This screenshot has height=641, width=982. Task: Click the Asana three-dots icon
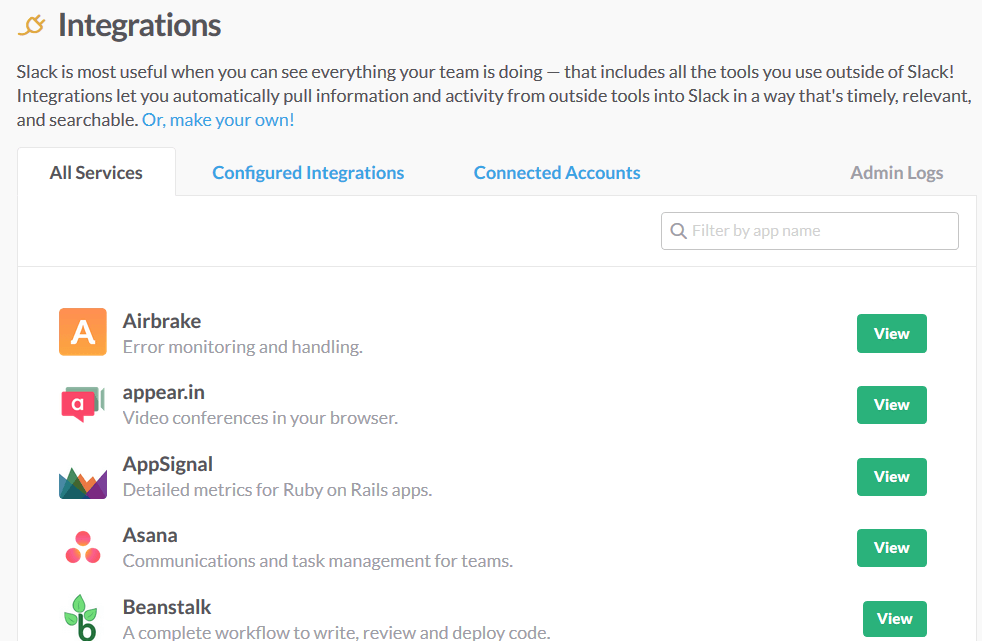(83, 547)
